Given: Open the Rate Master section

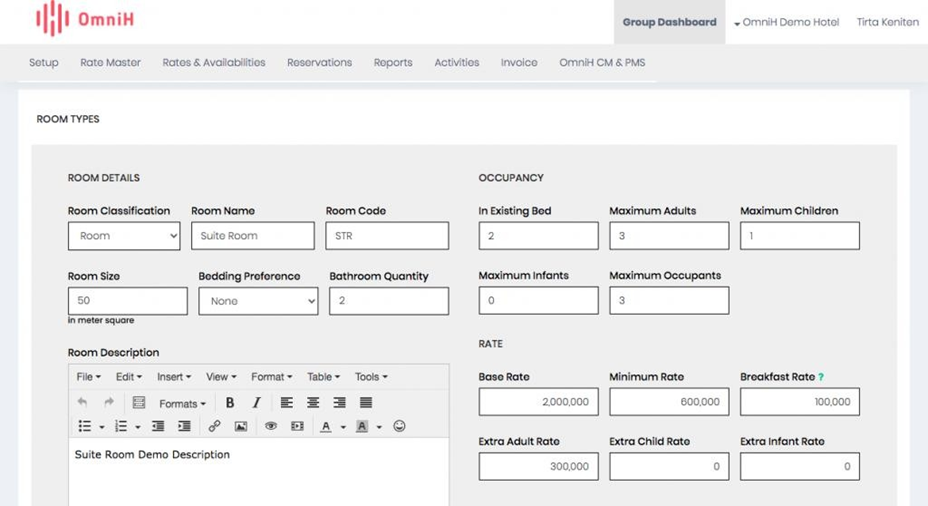Looking at the screenshot, I should pos(111,63).
